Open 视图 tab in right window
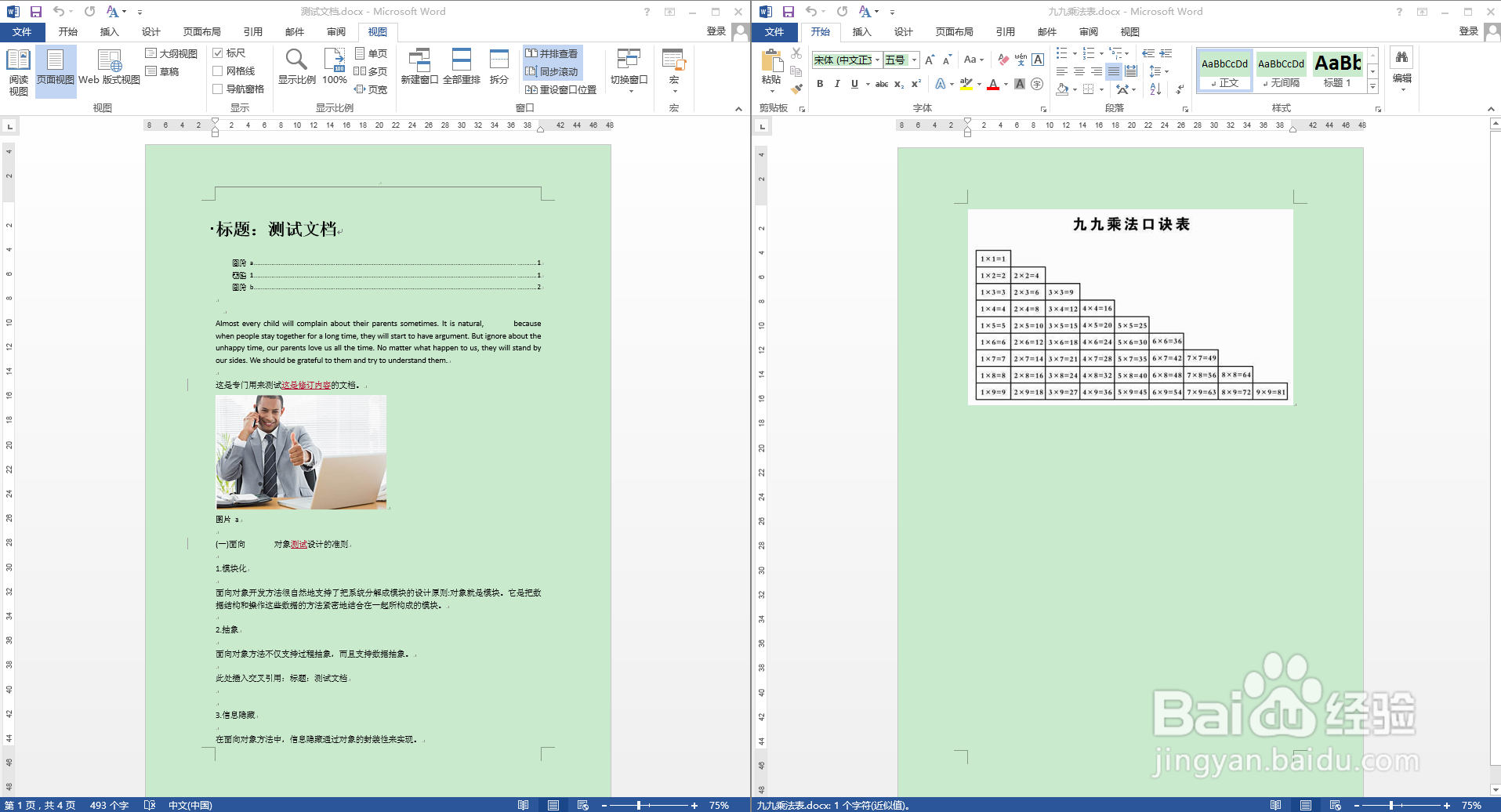The height and width of the screenshot is (812, 1501). (1130, 32)
